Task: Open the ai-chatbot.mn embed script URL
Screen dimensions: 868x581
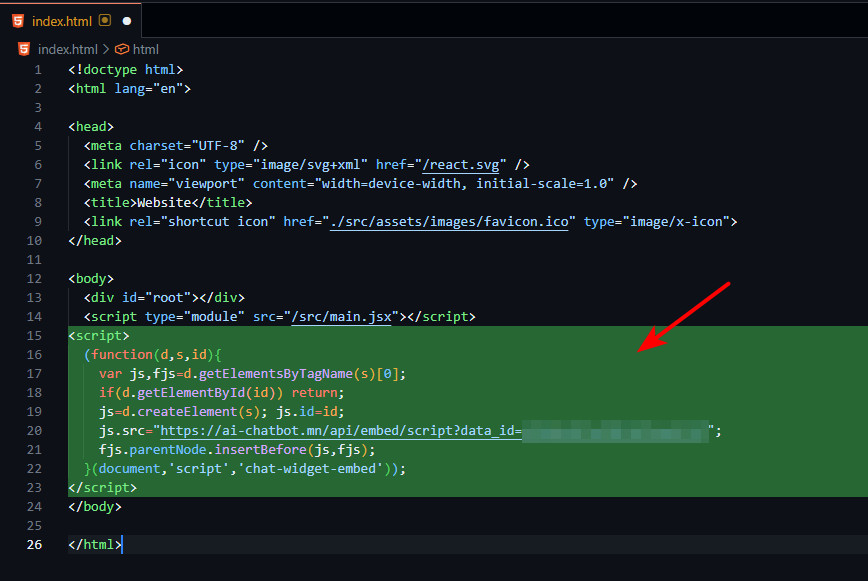Action: coord(340,430)
